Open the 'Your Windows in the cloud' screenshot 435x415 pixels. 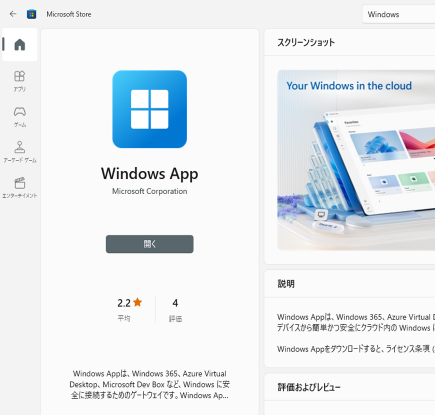356,160
